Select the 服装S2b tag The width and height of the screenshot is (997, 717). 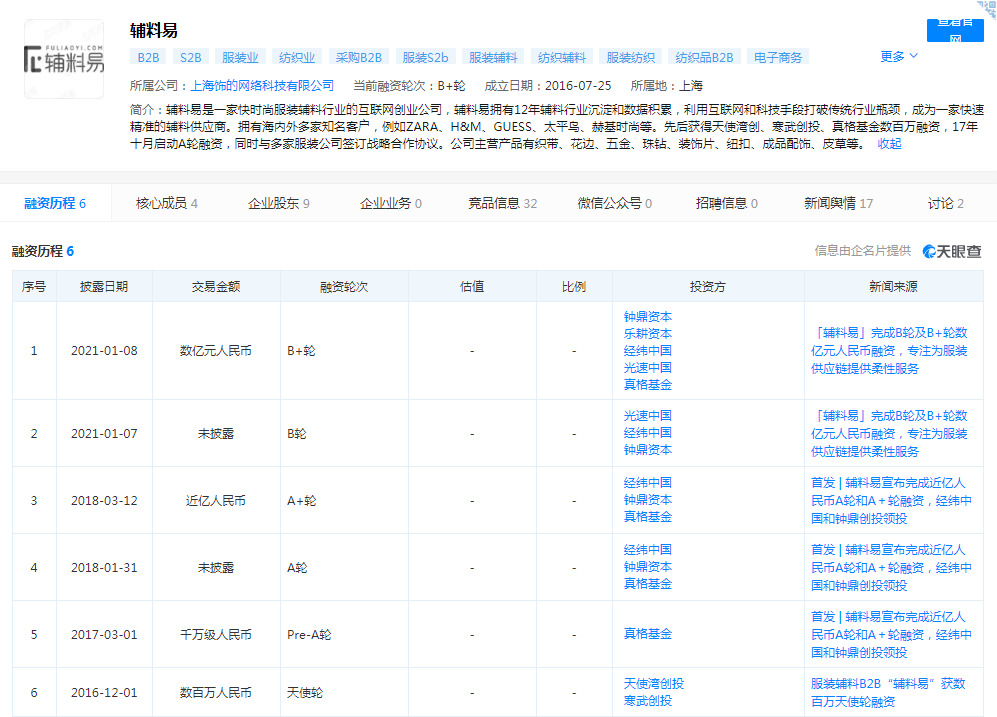point(425,57)
